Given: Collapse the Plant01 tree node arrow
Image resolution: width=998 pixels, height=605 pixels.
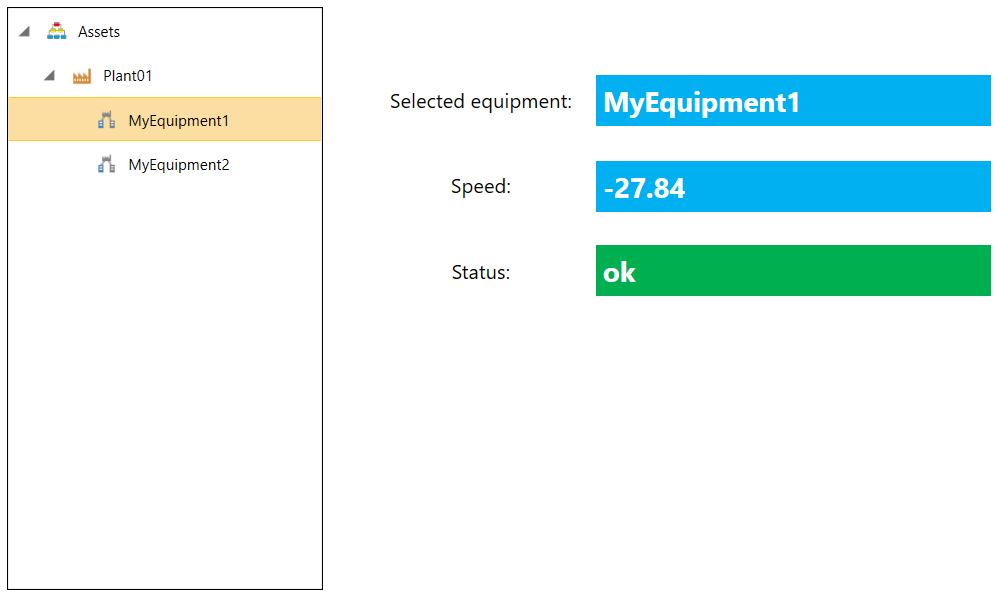Looking at the screenshot, I should click(x=50, y=76).
